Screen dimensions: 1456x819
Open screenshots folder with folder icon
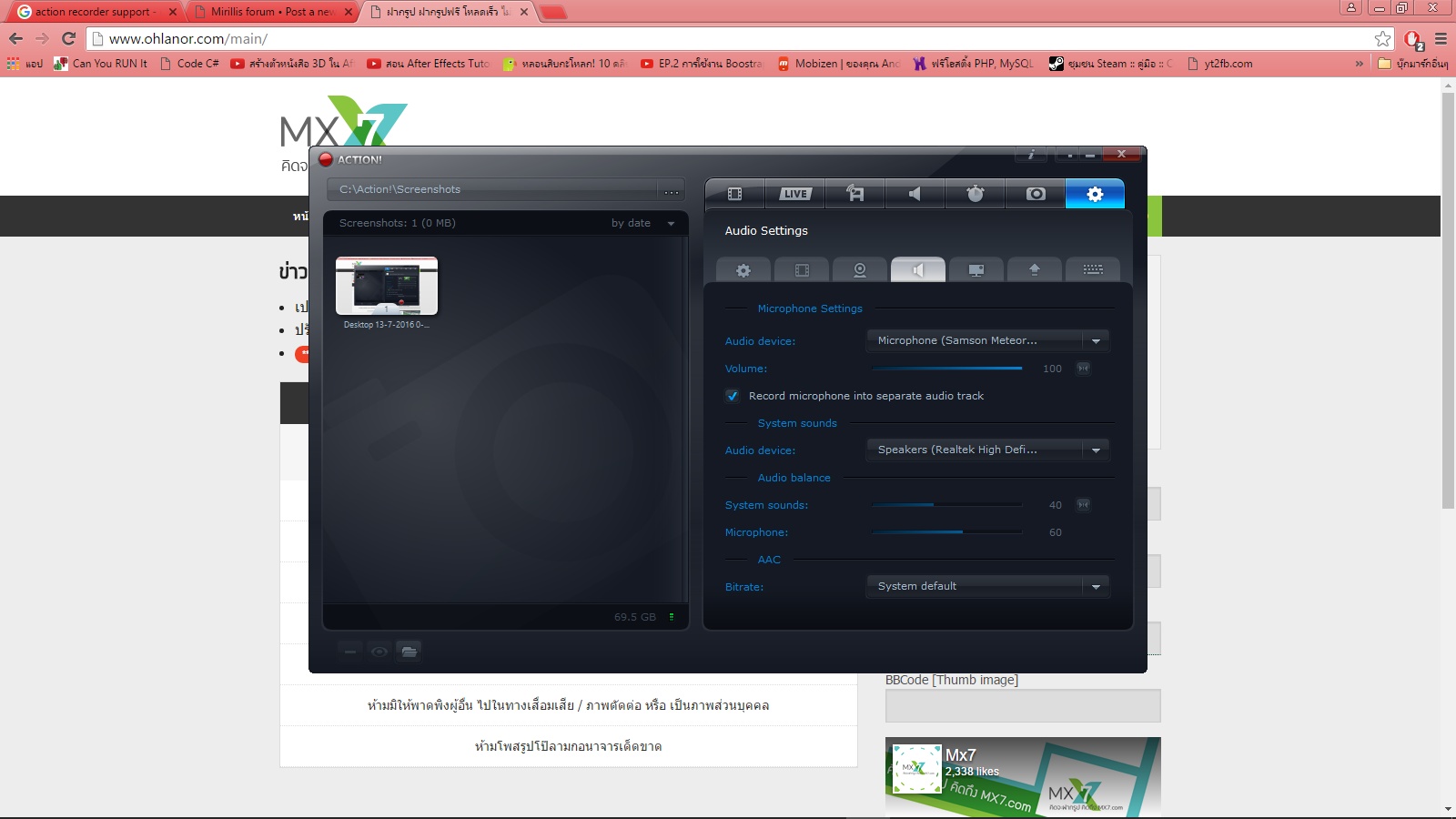coord(409,652)
